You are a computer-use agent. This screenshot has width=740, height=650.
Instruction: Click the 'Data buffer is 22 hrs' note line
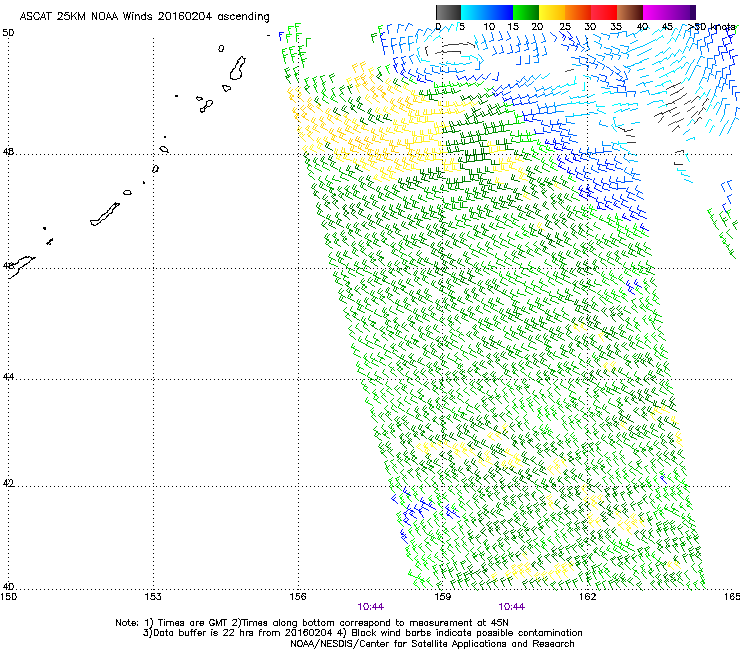(362, 633)
